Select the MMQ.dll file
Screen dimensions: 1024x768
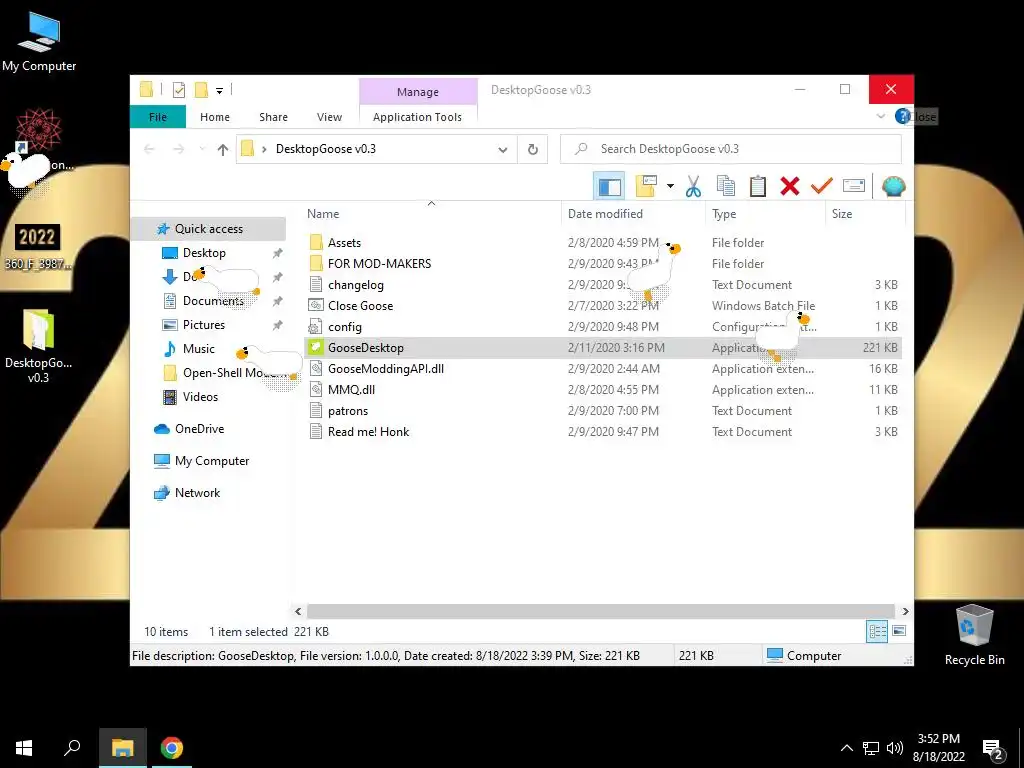[x=351, y=389]
